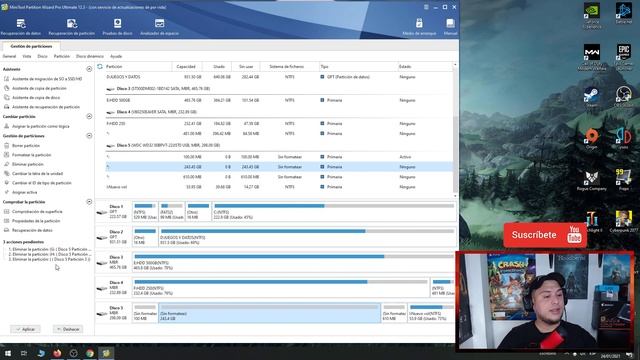
Task: Open the Manual icon in the toolbar
Action: tap(450, 27)
